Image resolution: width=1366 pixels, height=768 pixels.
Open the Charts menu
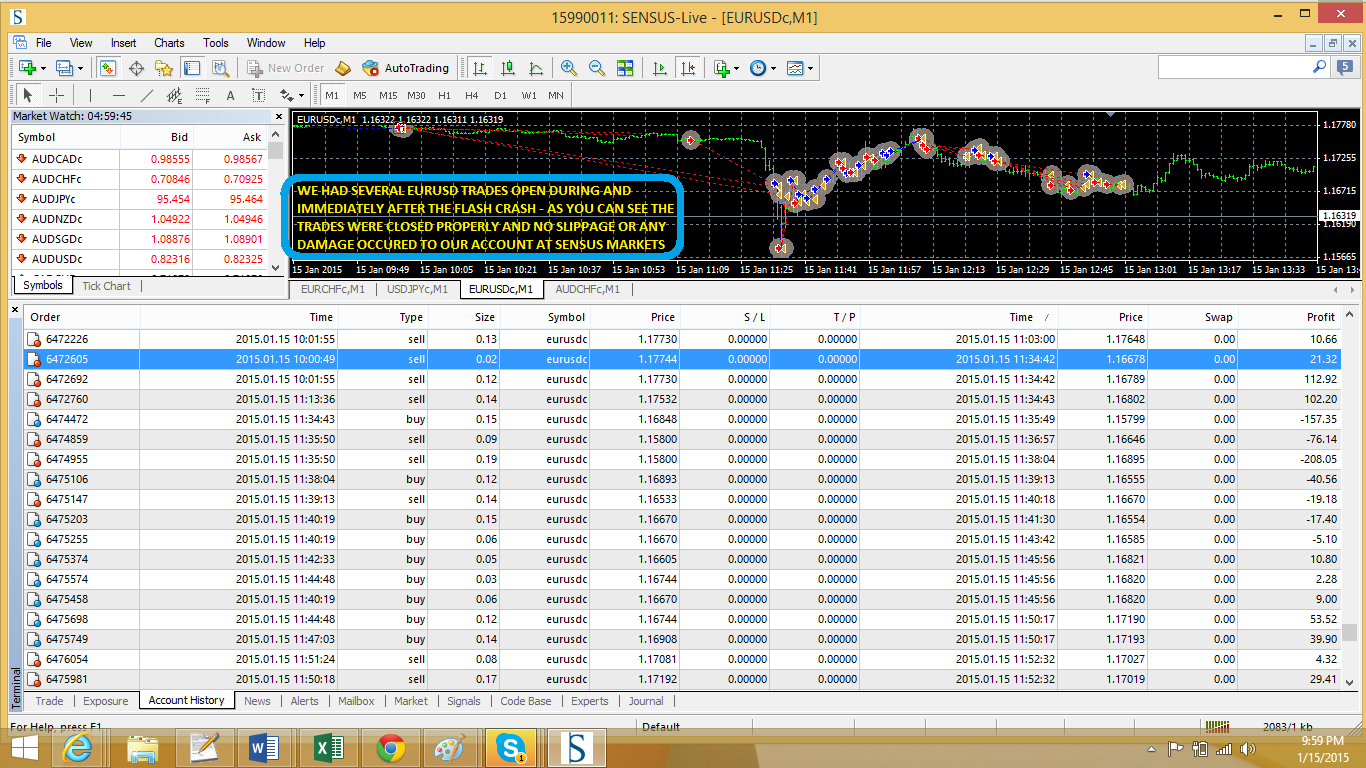[169, 43]
